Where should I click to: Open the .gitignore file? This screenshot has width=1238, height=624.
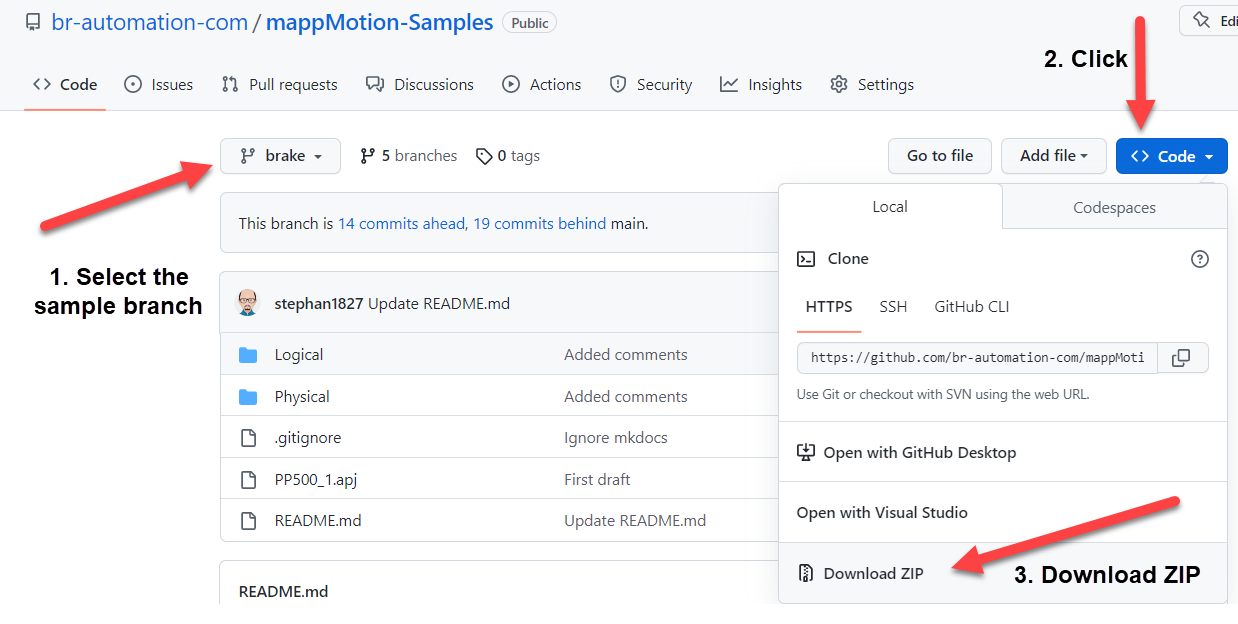coord(308,438)
